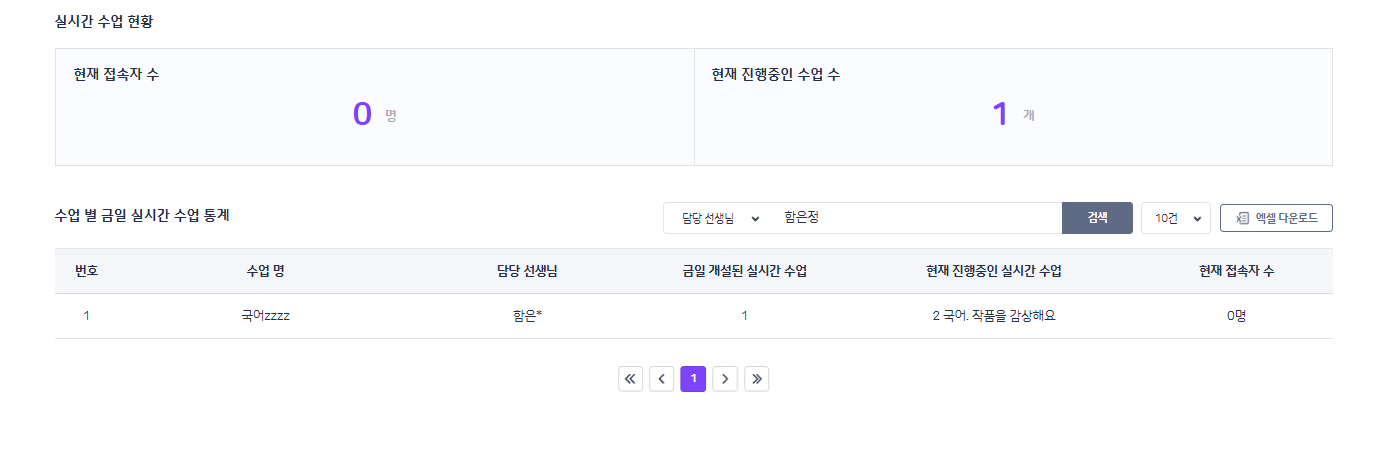Click the teacher name 함은* in the row
The image size is (1374, 458).
coord(527,316)
